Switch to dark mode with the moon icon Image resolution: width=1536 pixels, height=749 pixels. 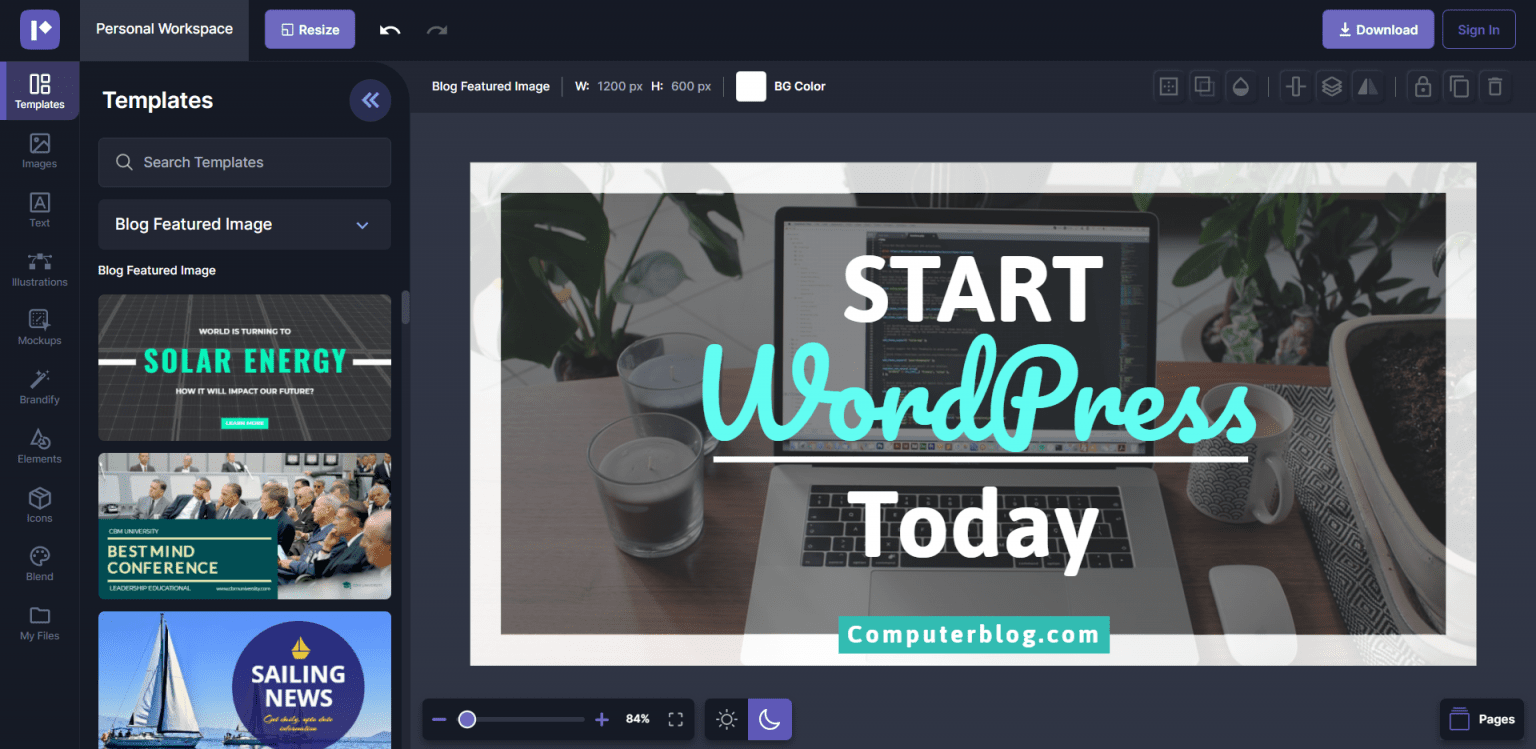[770, 719]
